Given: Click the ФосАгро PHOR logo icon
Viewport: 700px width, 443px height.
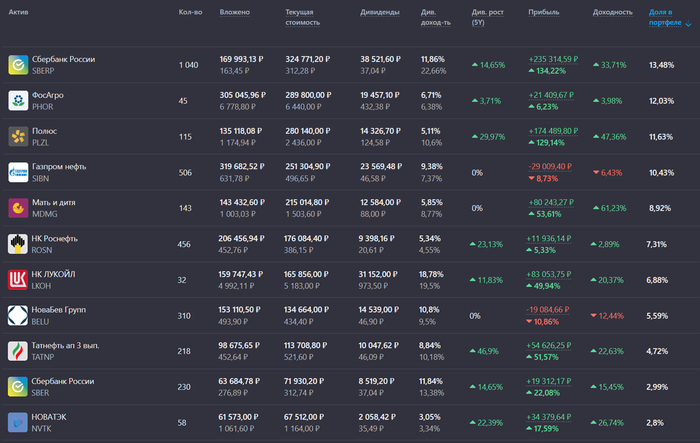Looking at the screenshot, I should click(x=18, y=101).
